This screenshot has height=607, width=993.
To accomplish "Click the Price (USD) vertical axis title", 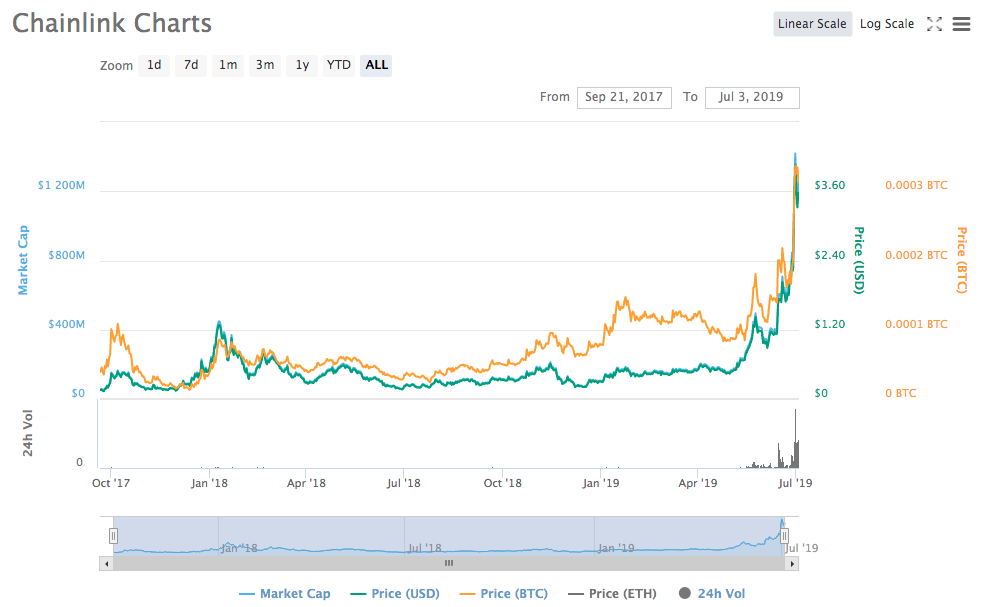I will (x=859, y=260).
